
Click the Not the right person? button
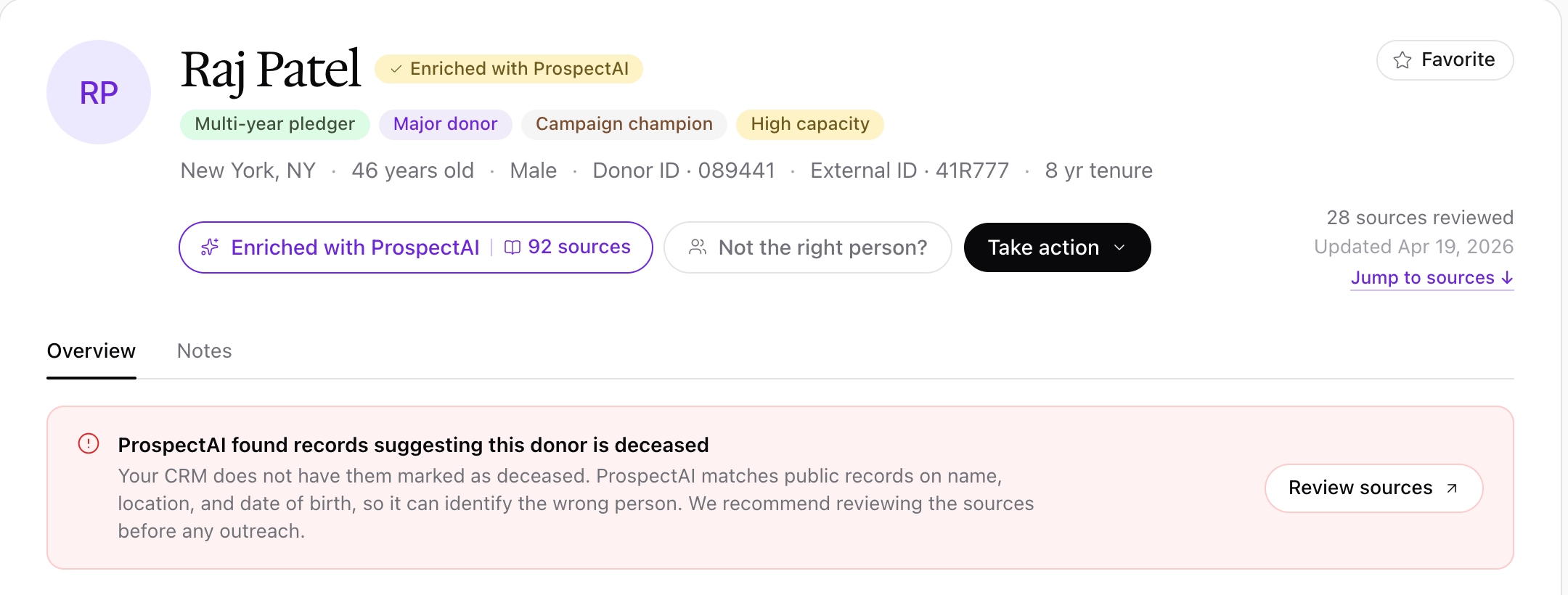click(x=808, y=247)
